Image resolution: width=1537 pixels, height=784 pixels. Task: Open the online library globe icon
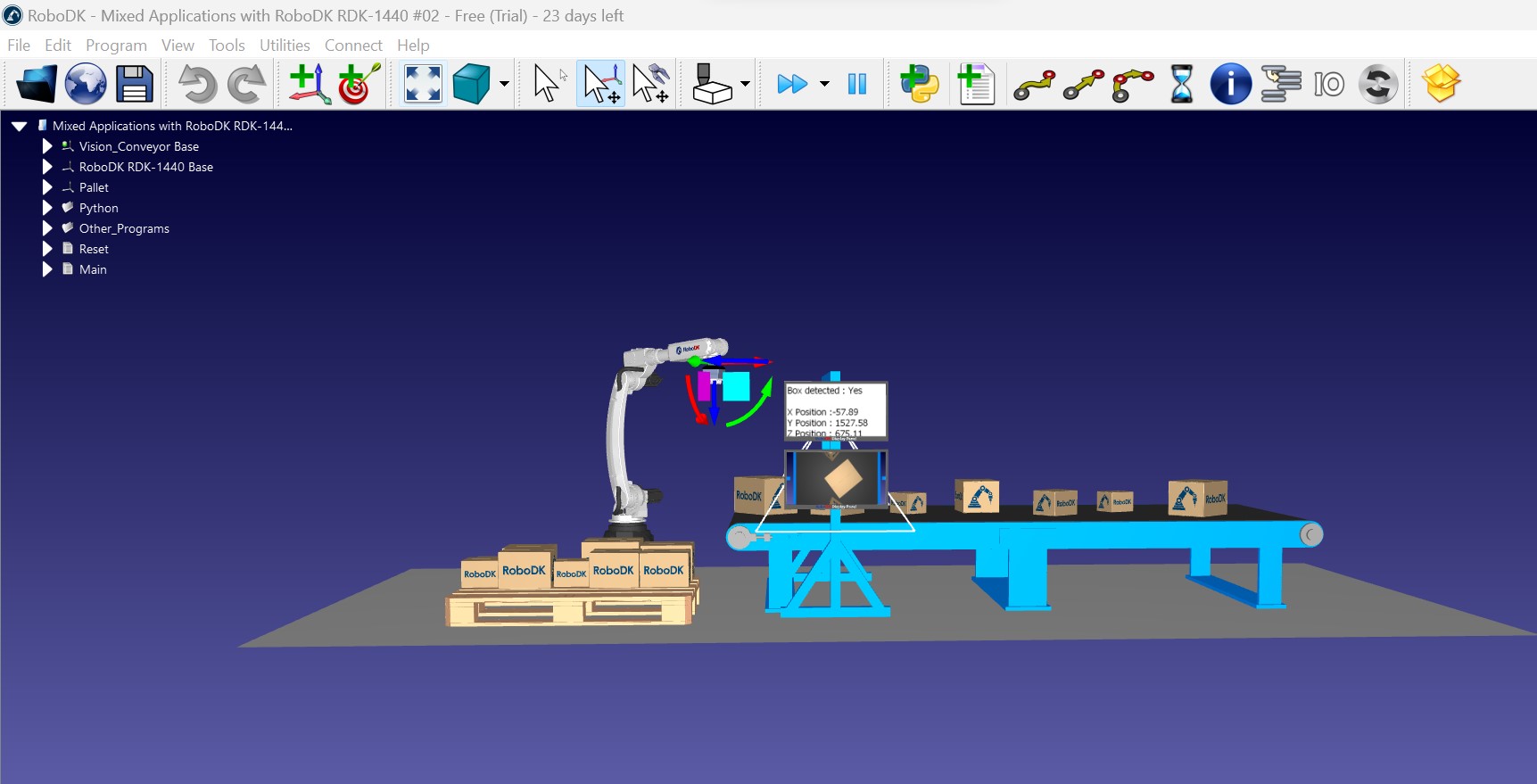(x=86, y=85)
